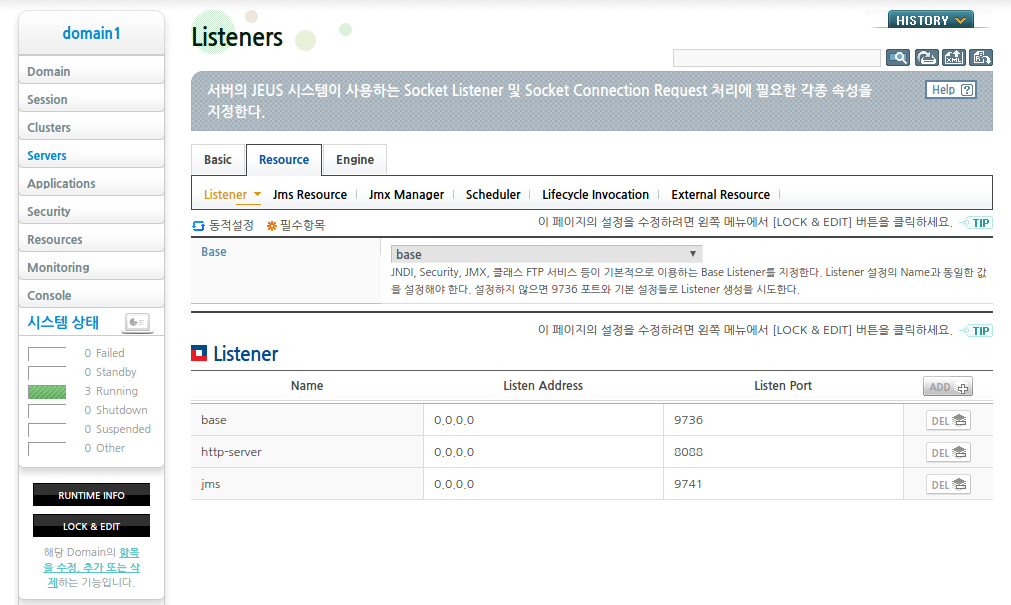The width and height of the screenshot is (1011, 605).
Task: Click the delete icon in the base row
Action: coord(948,421)
